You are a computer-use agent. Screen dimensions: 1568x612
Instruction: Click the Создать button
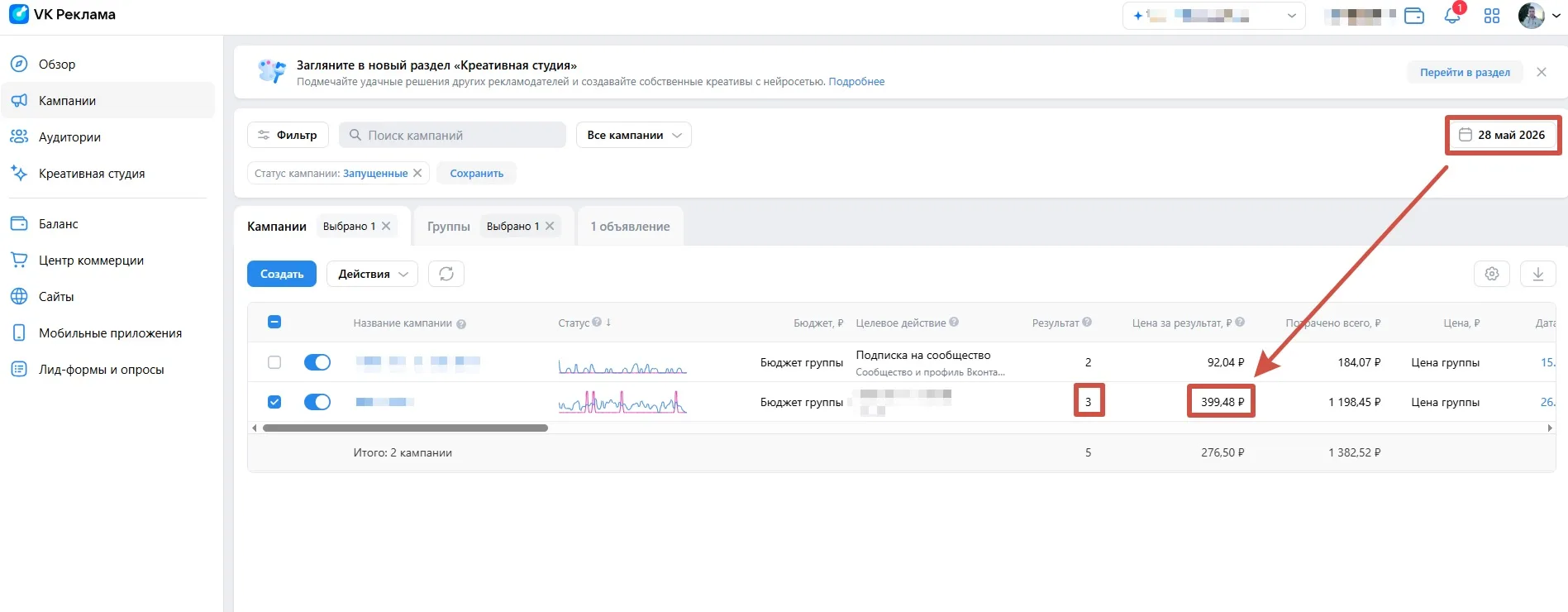[282, 274]
